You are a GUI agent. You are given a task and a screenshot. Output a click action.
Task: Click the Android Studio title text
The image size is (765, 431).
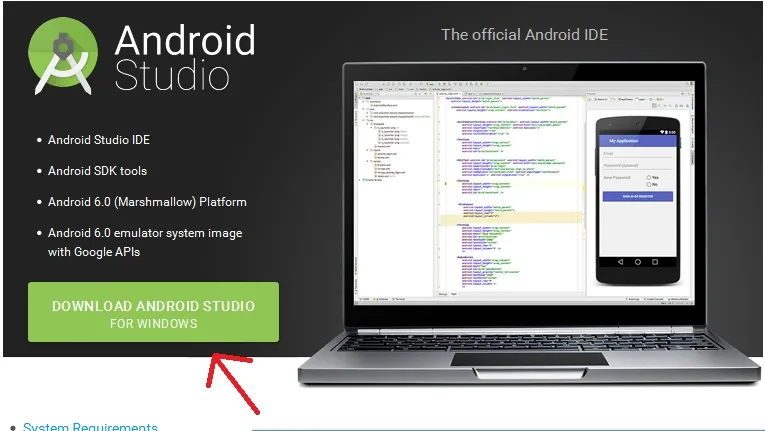pos(185,57)
